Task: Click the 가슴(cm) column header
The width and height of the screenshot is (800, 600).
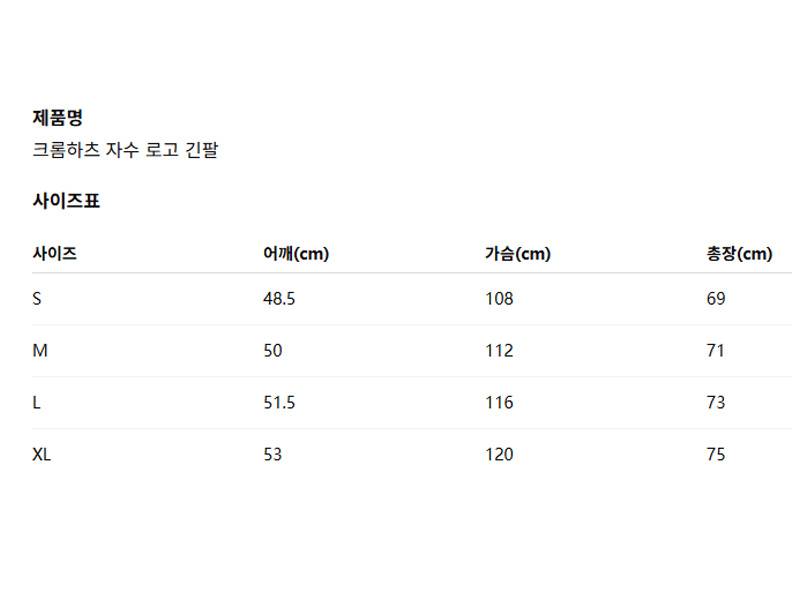Action: [517, 254]
